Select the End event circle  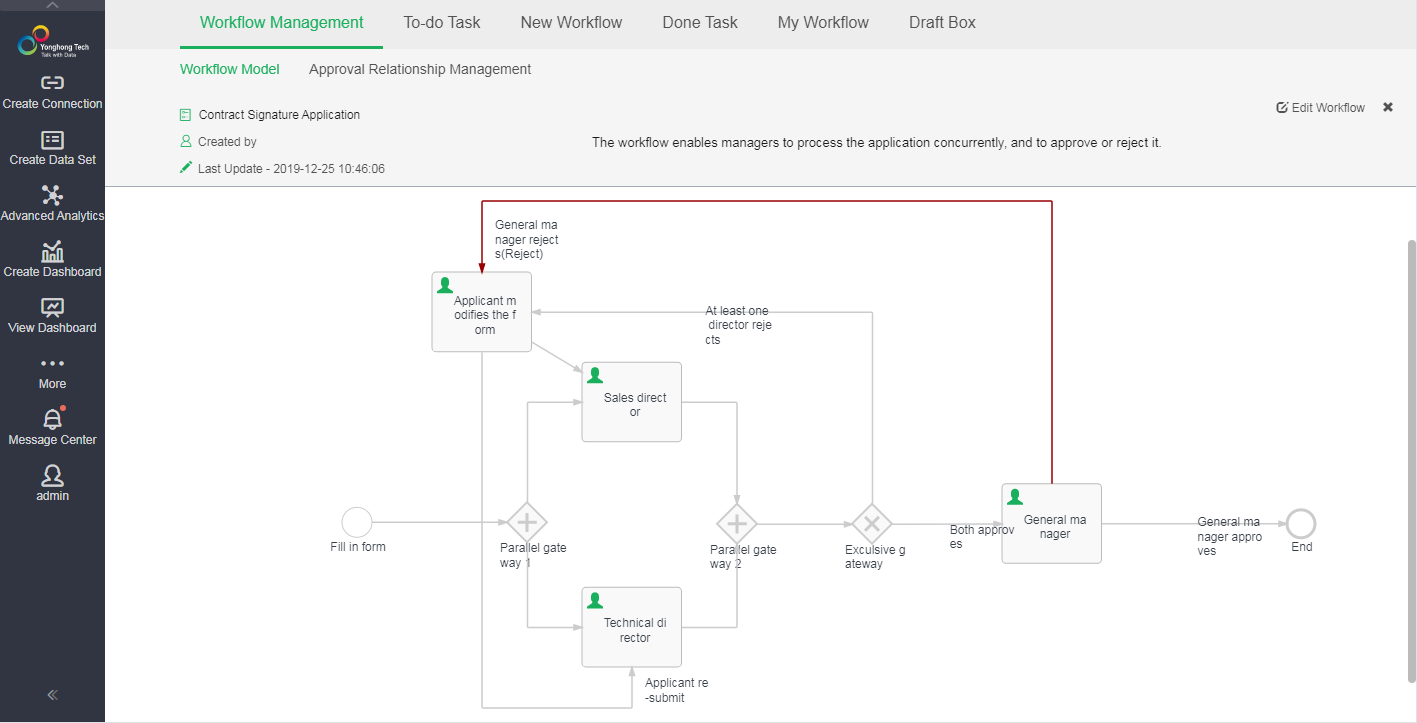1301,523
